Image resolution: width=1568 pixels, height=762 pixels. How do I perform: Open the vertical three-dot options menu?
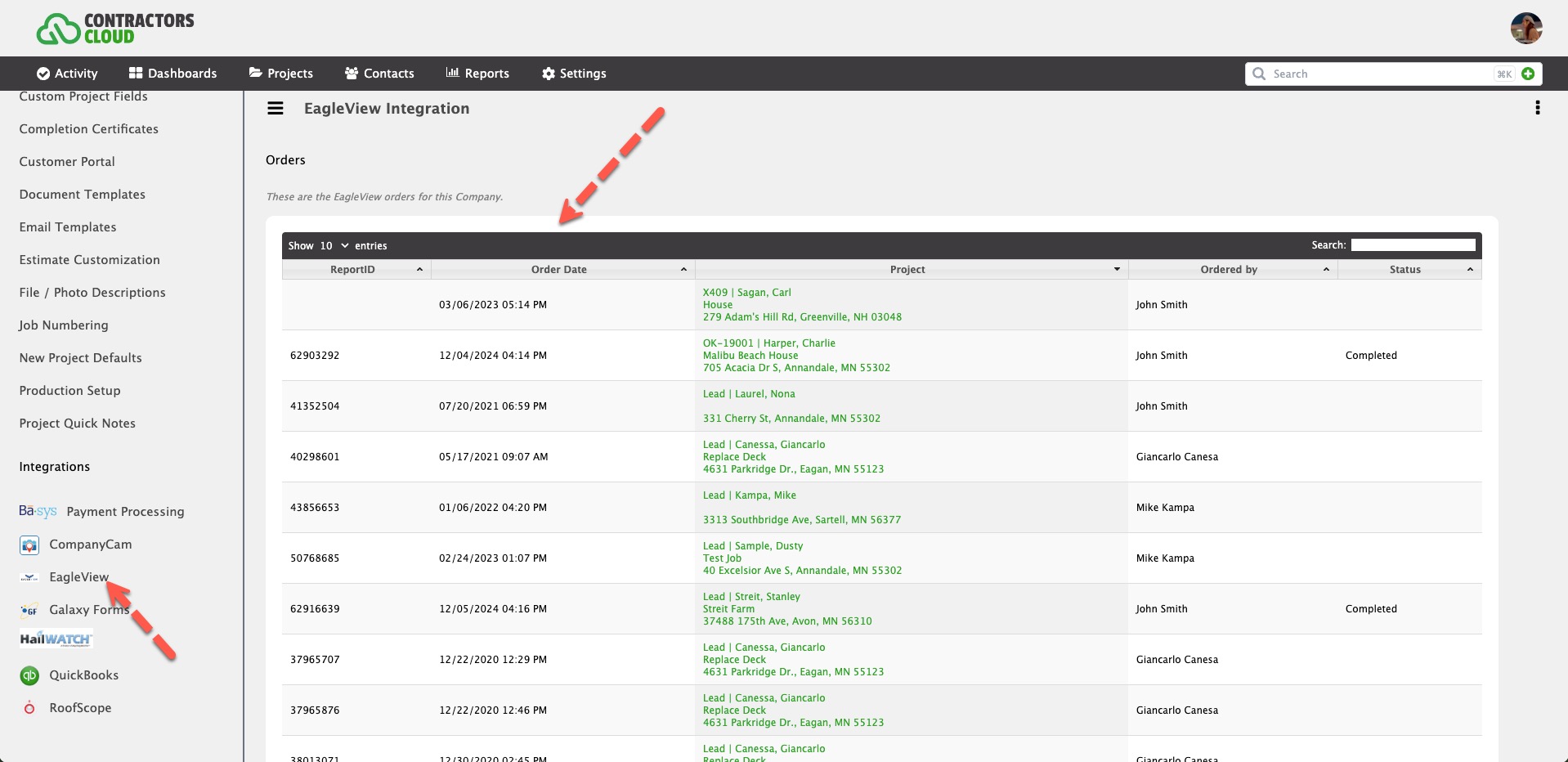(1538, 108)
